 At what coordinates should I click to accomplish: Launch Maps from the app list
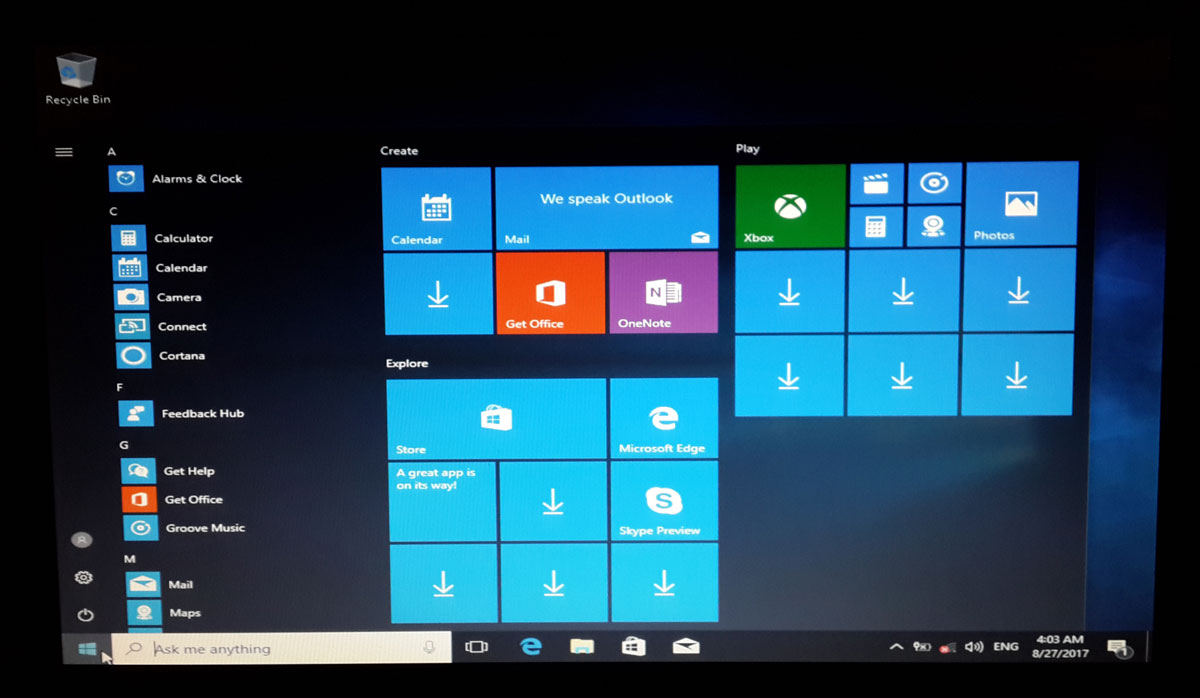163,612
